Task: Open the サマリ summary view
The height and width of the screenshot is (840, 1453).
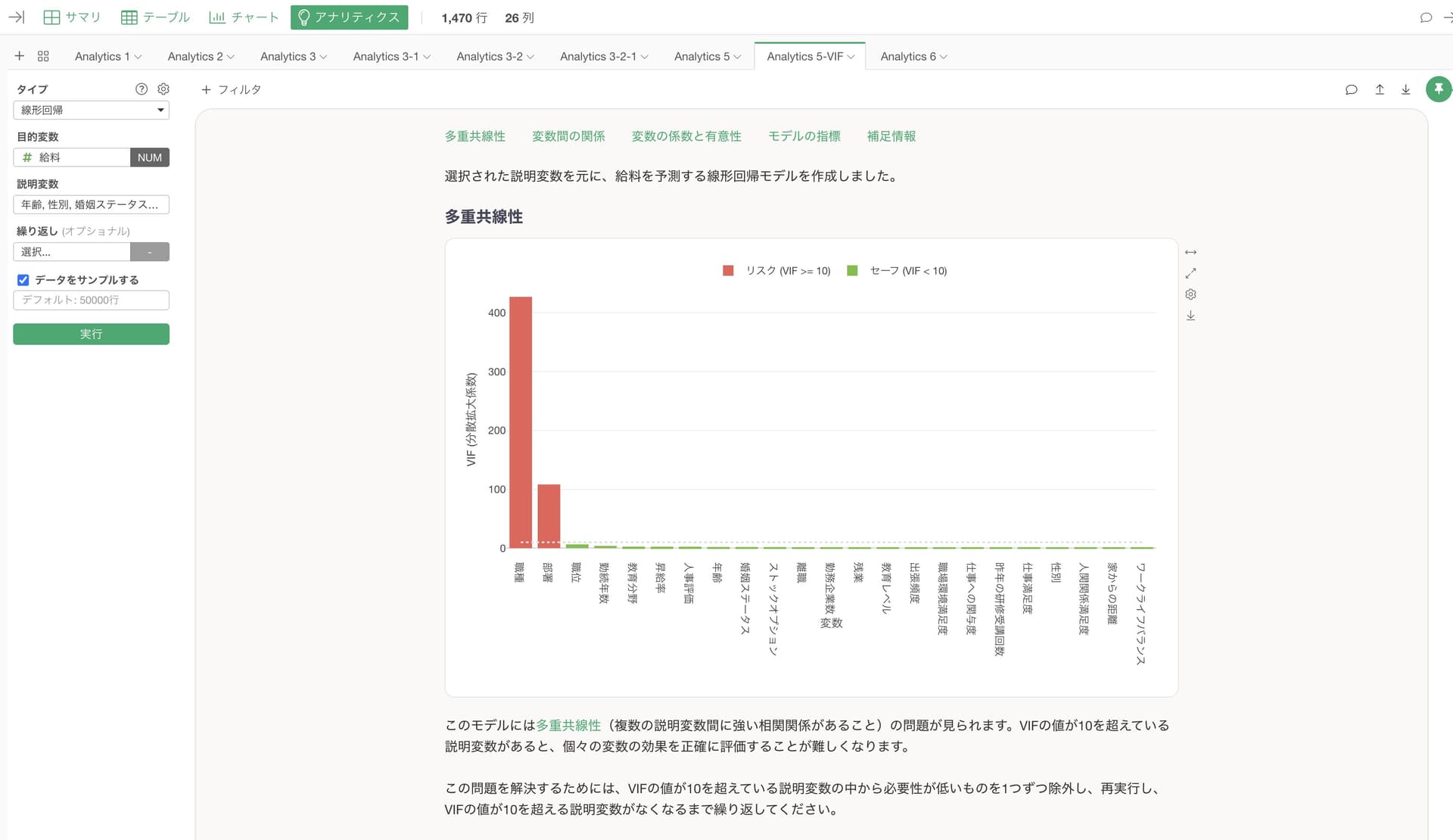Action: (x=72, y=17)
